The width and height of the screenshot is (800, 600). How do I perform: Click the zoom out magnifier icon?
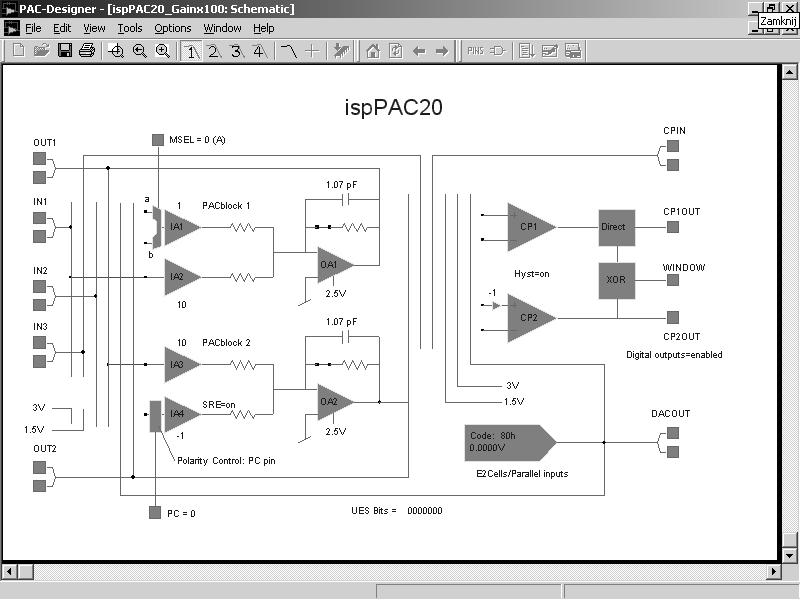[x=139, y=51]
